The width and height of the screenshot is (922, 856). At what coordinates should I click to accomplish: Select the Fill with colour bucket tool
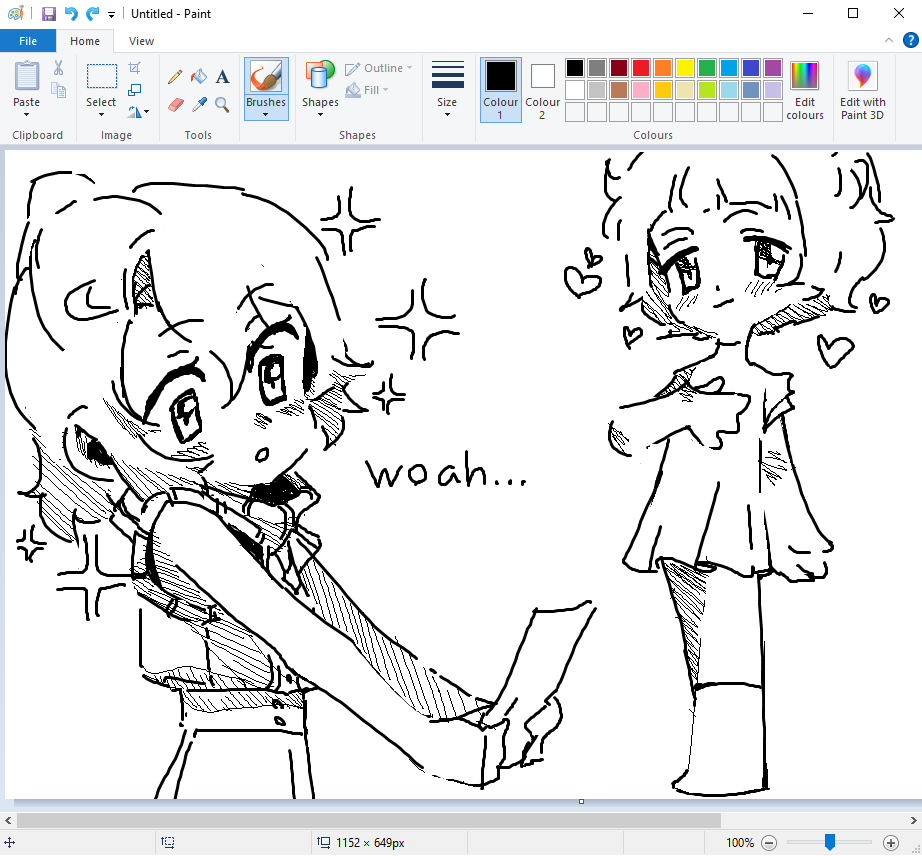(199, 76)
